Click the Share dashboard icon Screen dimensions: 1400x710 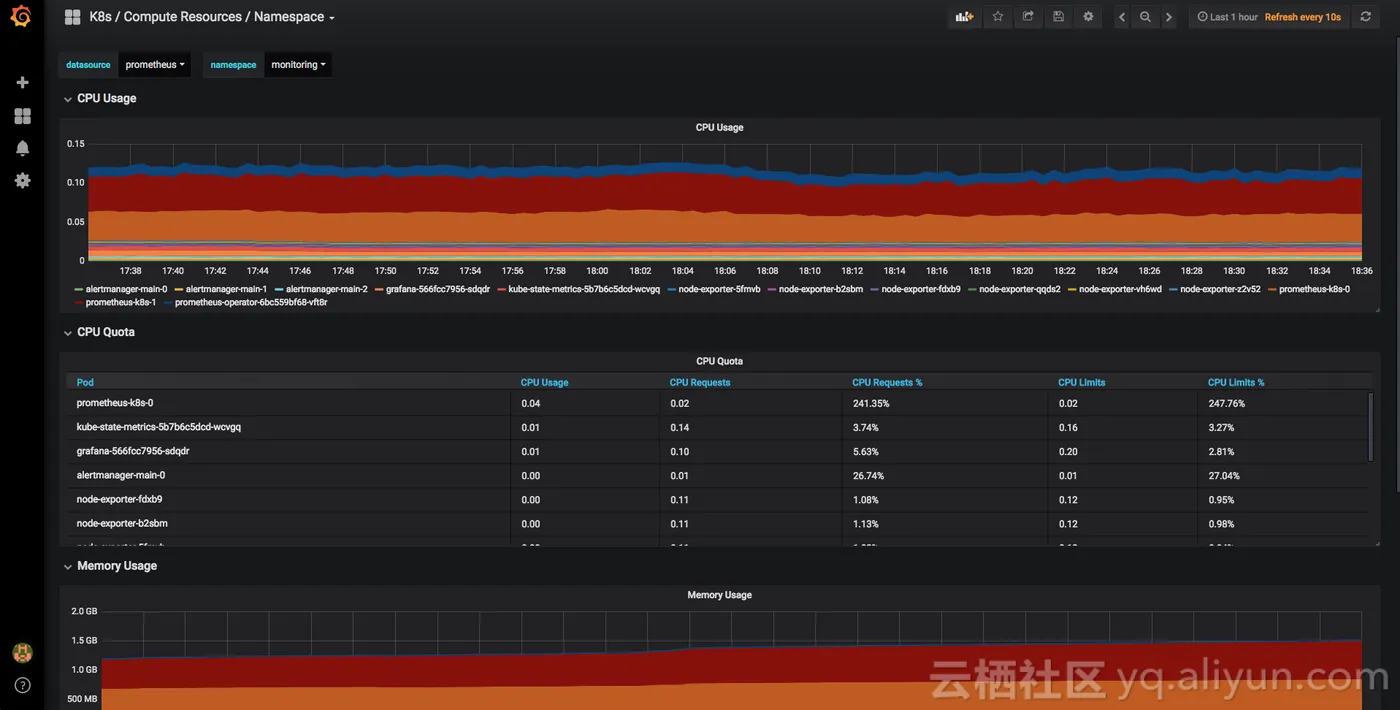(1028, 17)
